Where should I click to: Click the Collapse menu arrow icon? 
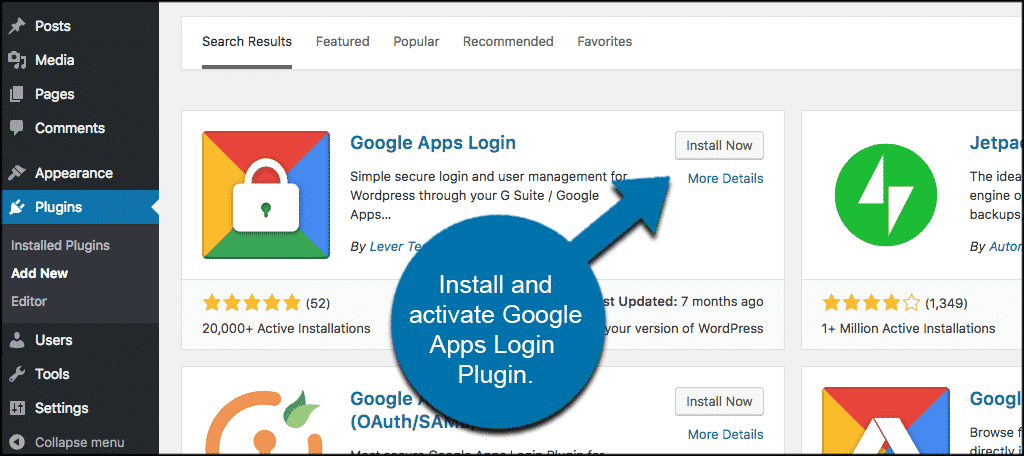point(18,442)
